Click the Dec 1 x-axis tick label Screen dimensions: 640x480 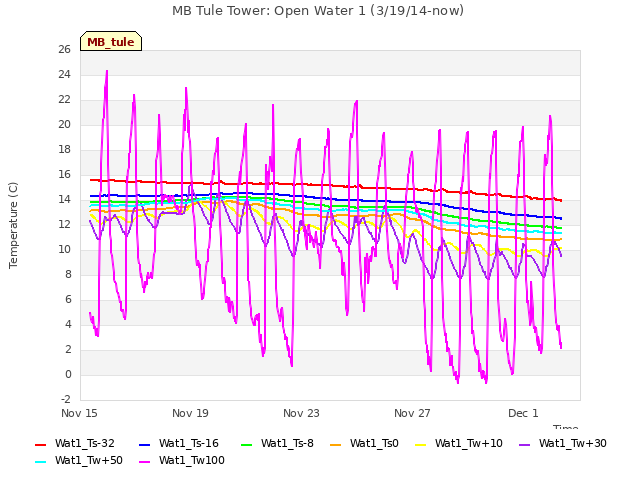523,413
